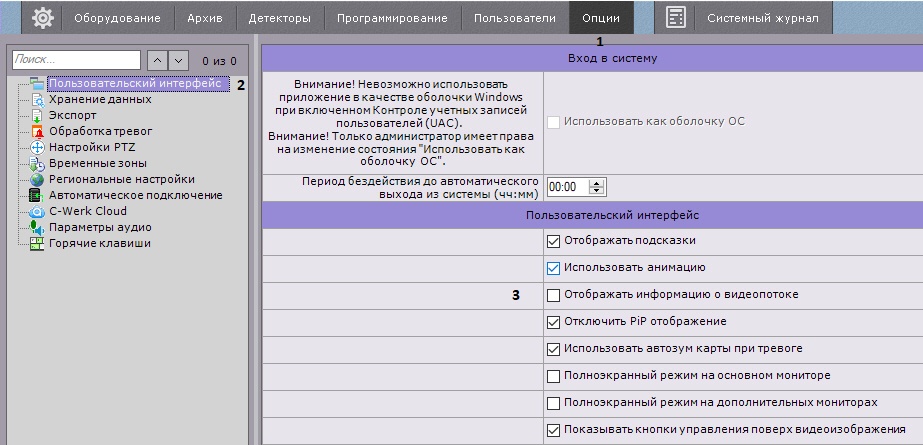Select Горячие клавиши in settings tree
Viewport: 923px width, 445px height.
tap(100, 243)
